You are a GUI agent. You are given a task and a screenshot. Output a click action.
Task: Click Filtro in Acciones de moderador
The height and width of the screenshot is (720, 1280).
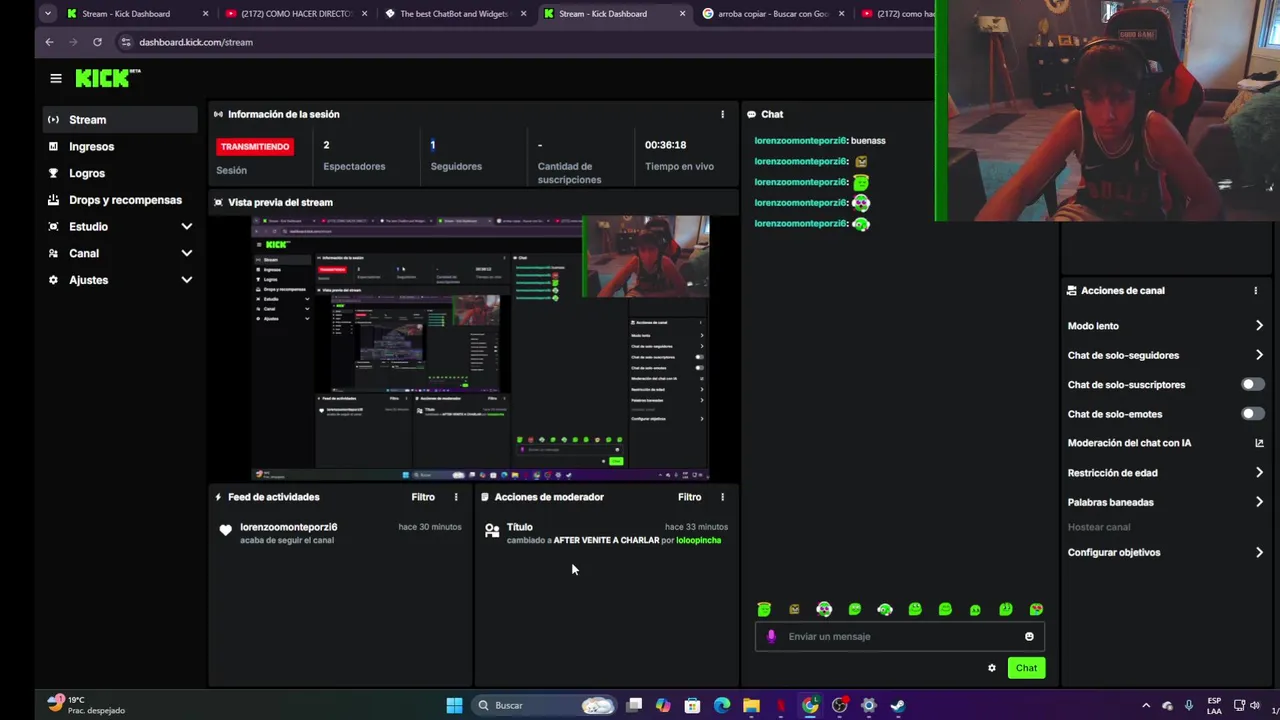coord(689,497)
